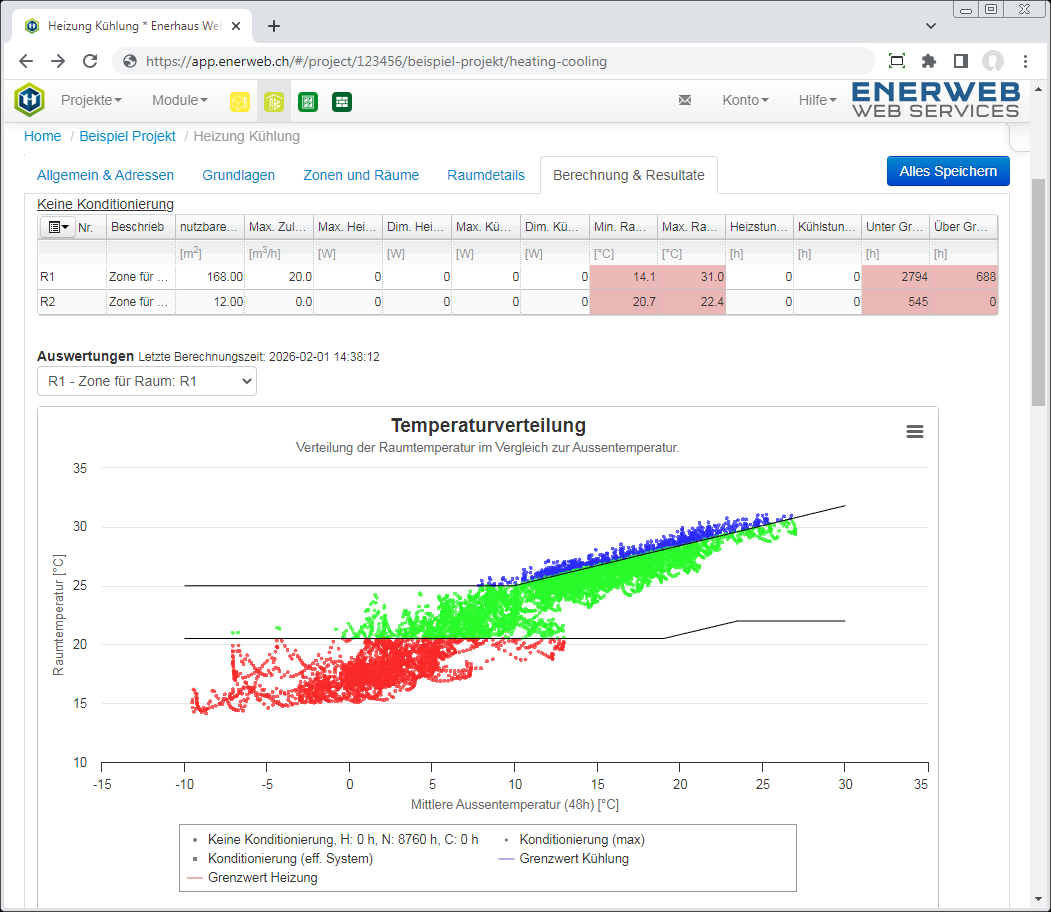The height and width of the screenshot is (912, 1051).
Task: Open the yellow cube module icon
Action: pyautogui.click(x=240, y=101)
